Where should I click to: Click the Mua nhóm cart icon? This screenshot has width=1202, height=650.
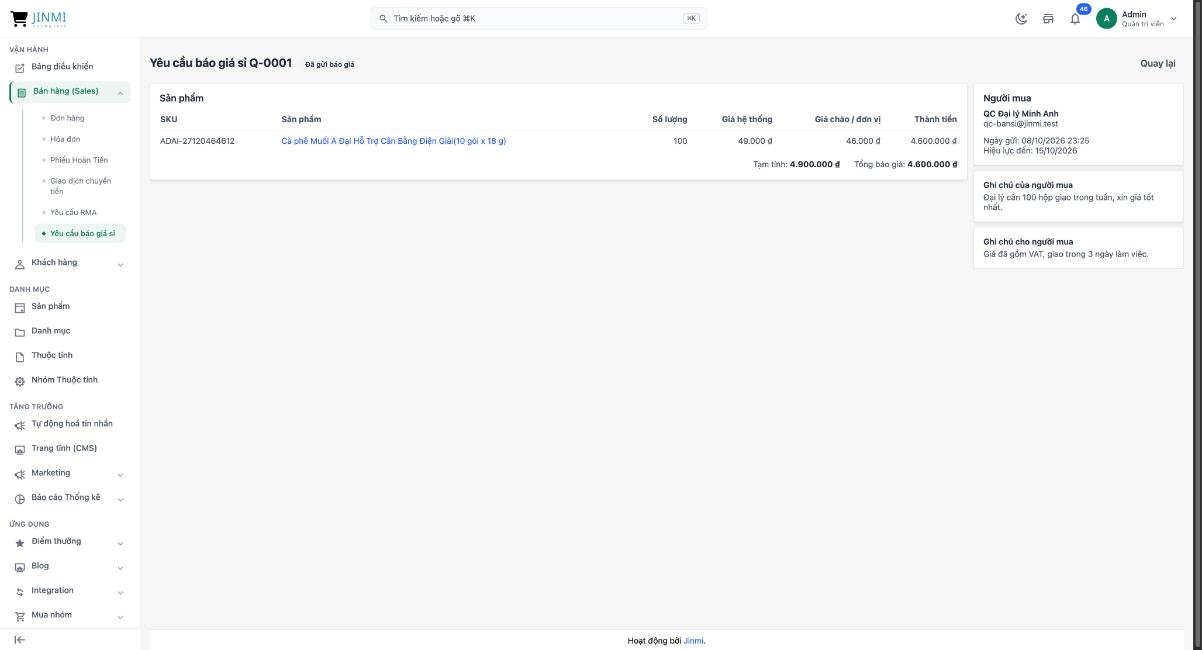tap(20, 616)
